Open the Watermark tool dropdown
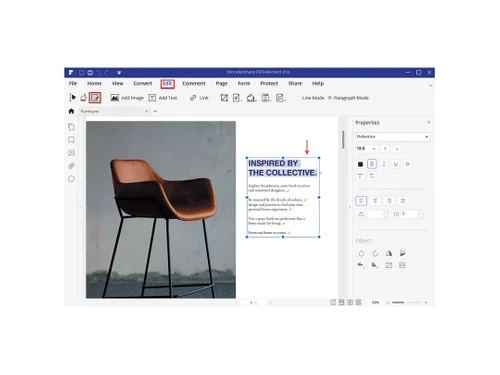The width and height of the screenshot is (500, 375). (237, 98)
